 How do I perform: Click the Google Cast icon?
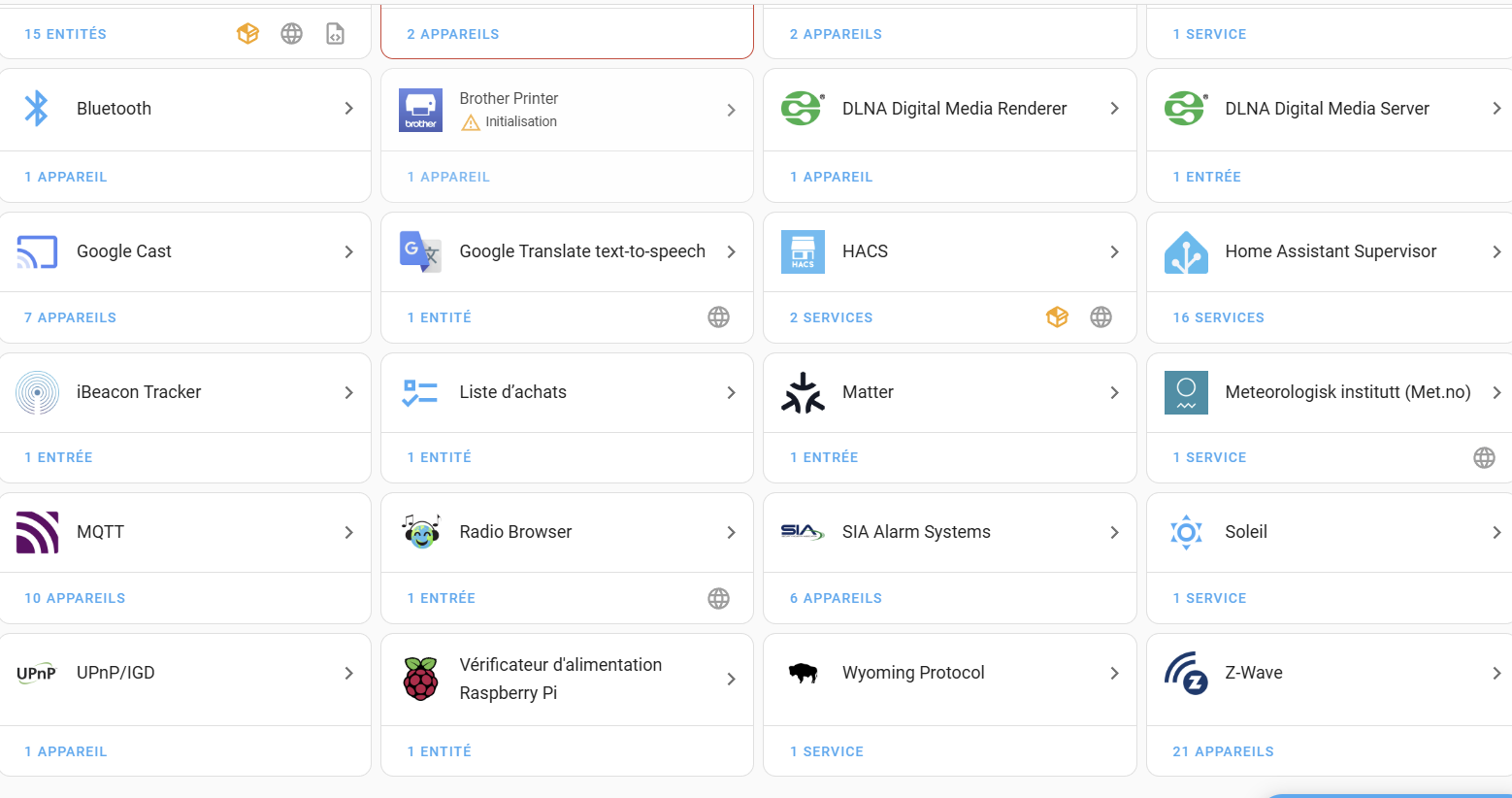[37, 251]
